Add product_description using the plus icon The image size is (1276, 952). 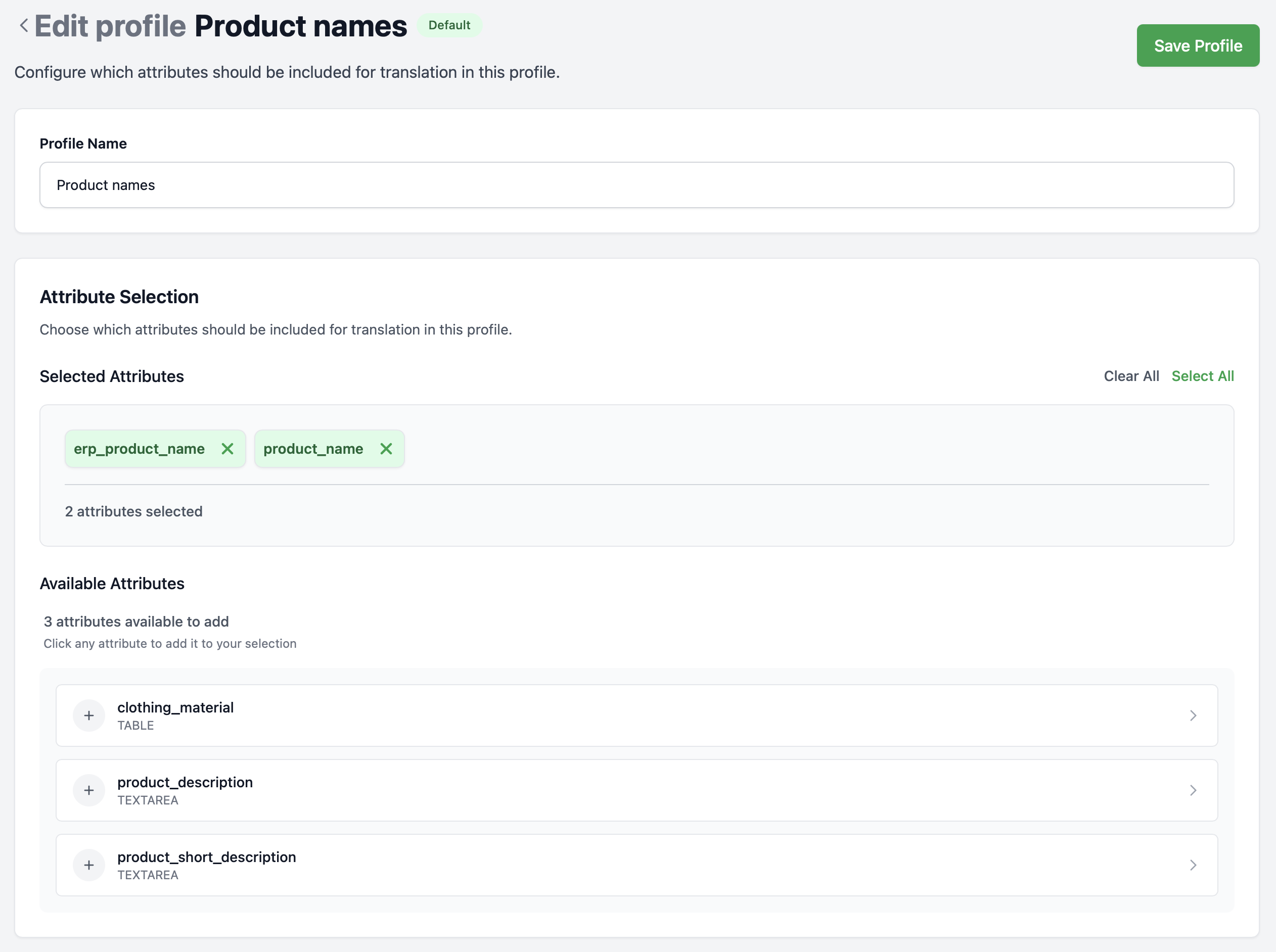89,790
